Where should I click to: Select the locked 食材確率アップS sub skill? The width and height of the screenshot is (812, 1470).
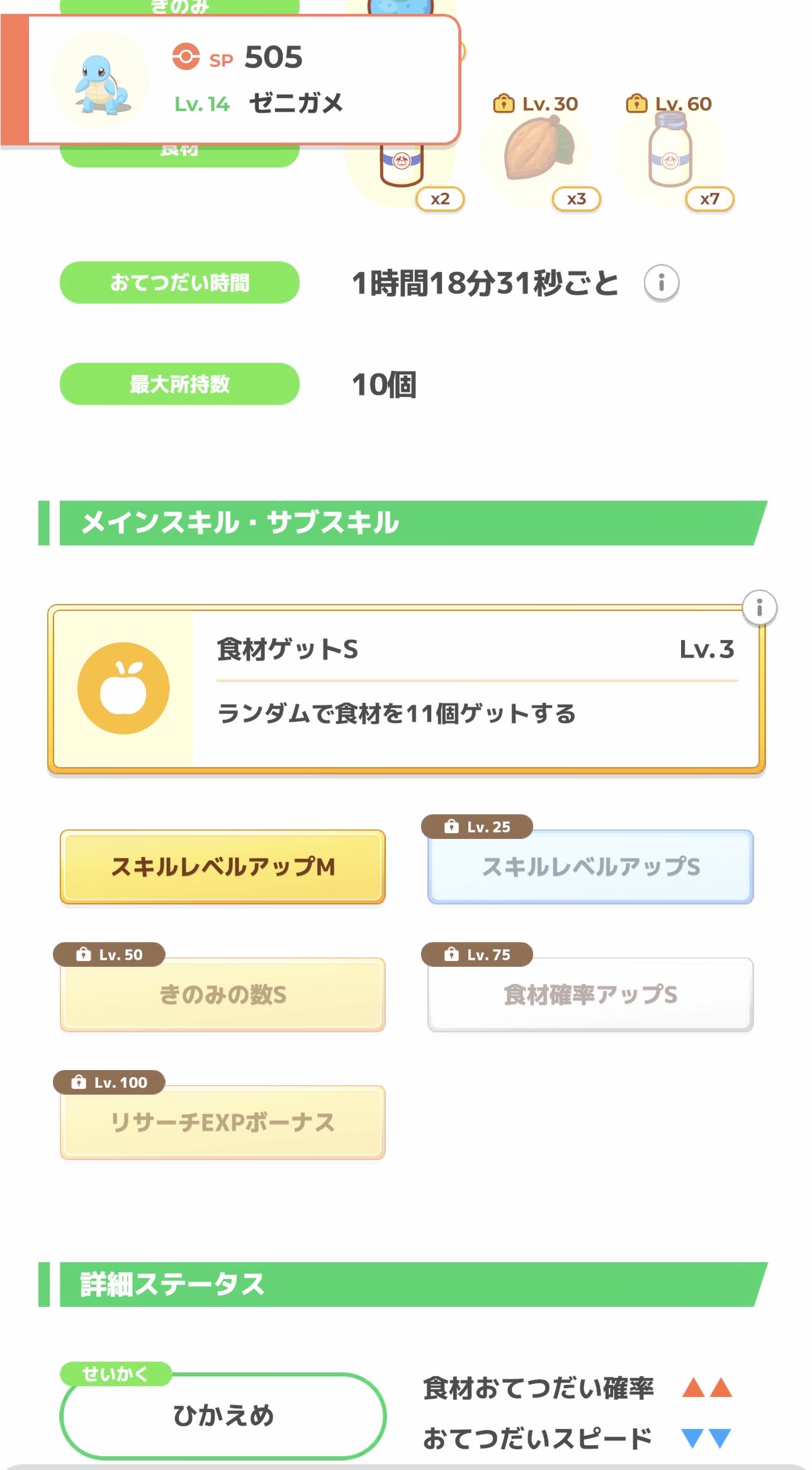pyautogui.click(x=590, y=994)
